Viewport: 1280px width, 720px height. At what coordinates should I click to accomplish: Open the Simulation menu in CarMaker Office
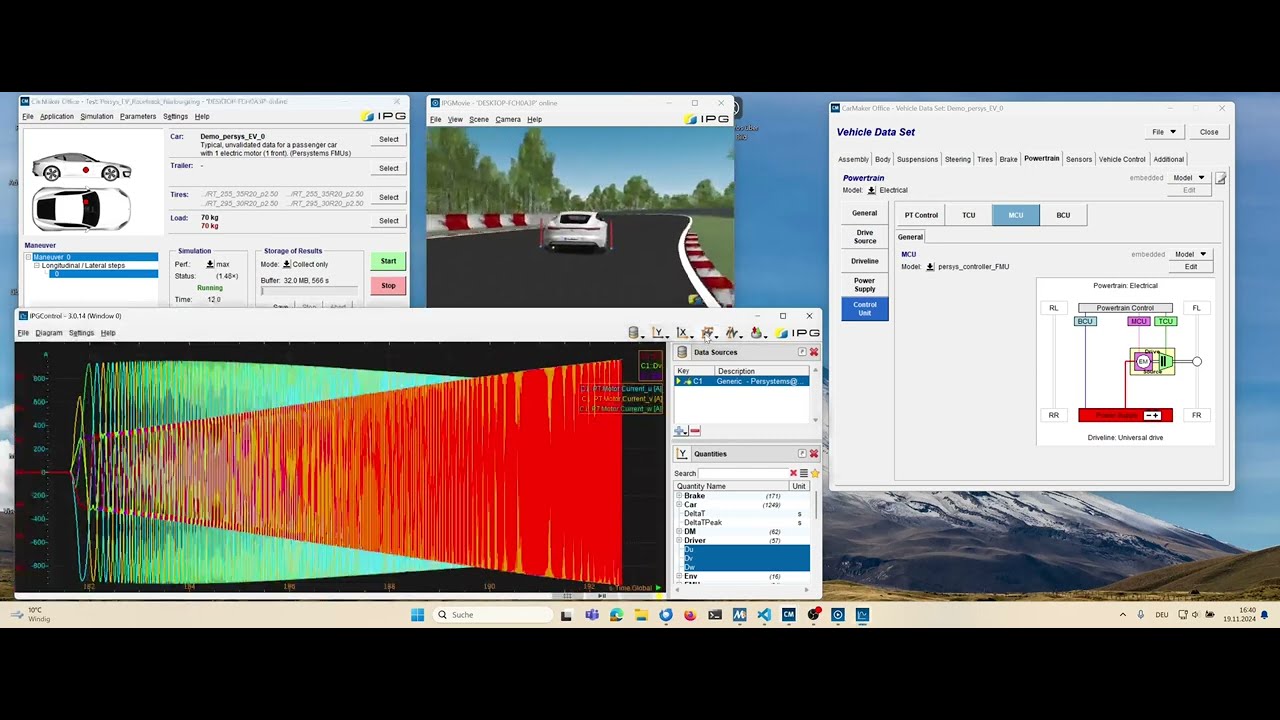(x=97, y=117)
